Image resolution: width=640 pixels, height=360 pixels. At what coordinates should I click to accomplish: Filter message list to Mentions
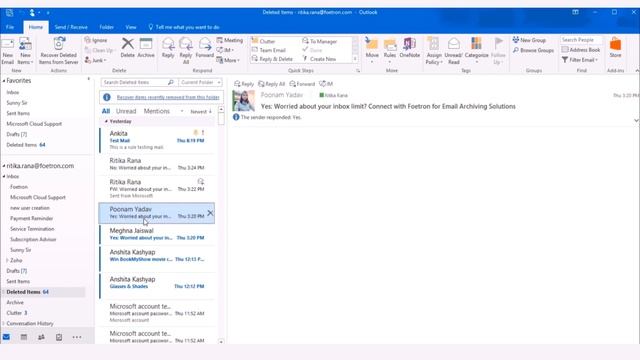tap(156, 111)
